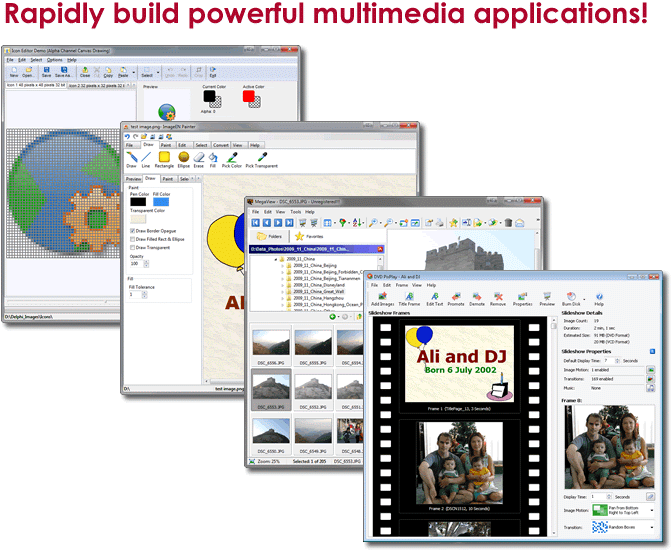The width and height of the screenshot is (671, 550).
Task: Go to first image in MegaView toolbar
Action: tap(255, 223)
